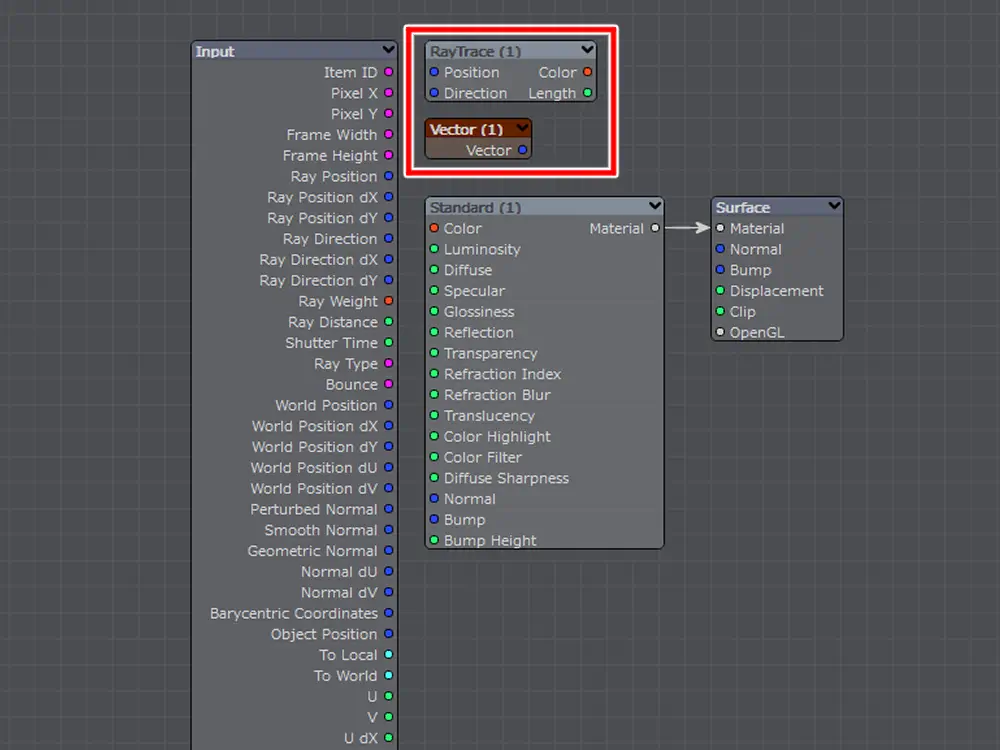This screenshot has height=750, width=1000.
Task: Toggle the Vector (1) node expander arrow
Action: [x=522, y=128]
